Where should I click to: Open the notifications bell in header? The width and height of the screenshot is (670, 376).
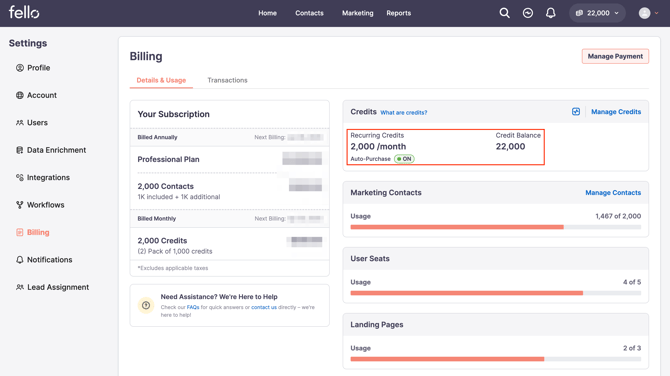tap(551, 13)
